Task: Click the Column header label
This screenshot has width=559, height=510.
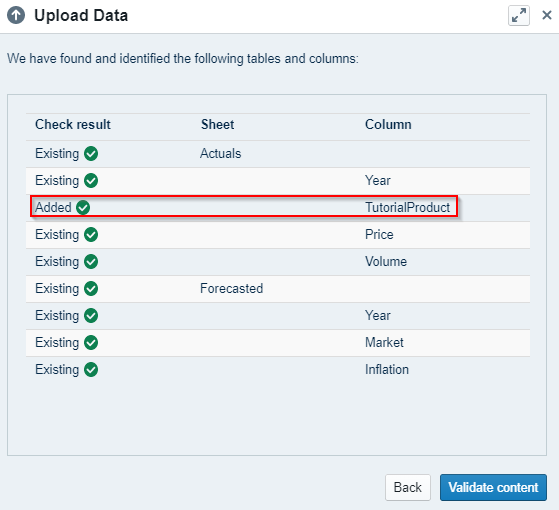Action: [388, 124]
